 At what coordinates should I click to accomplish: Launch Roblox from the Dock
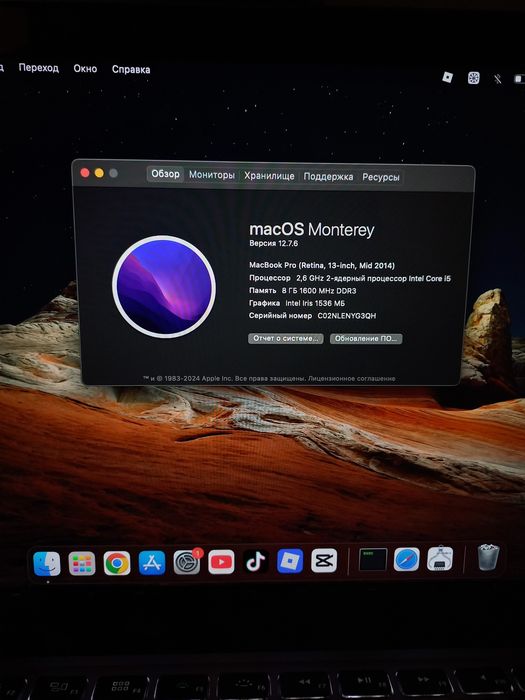(290, 561)
